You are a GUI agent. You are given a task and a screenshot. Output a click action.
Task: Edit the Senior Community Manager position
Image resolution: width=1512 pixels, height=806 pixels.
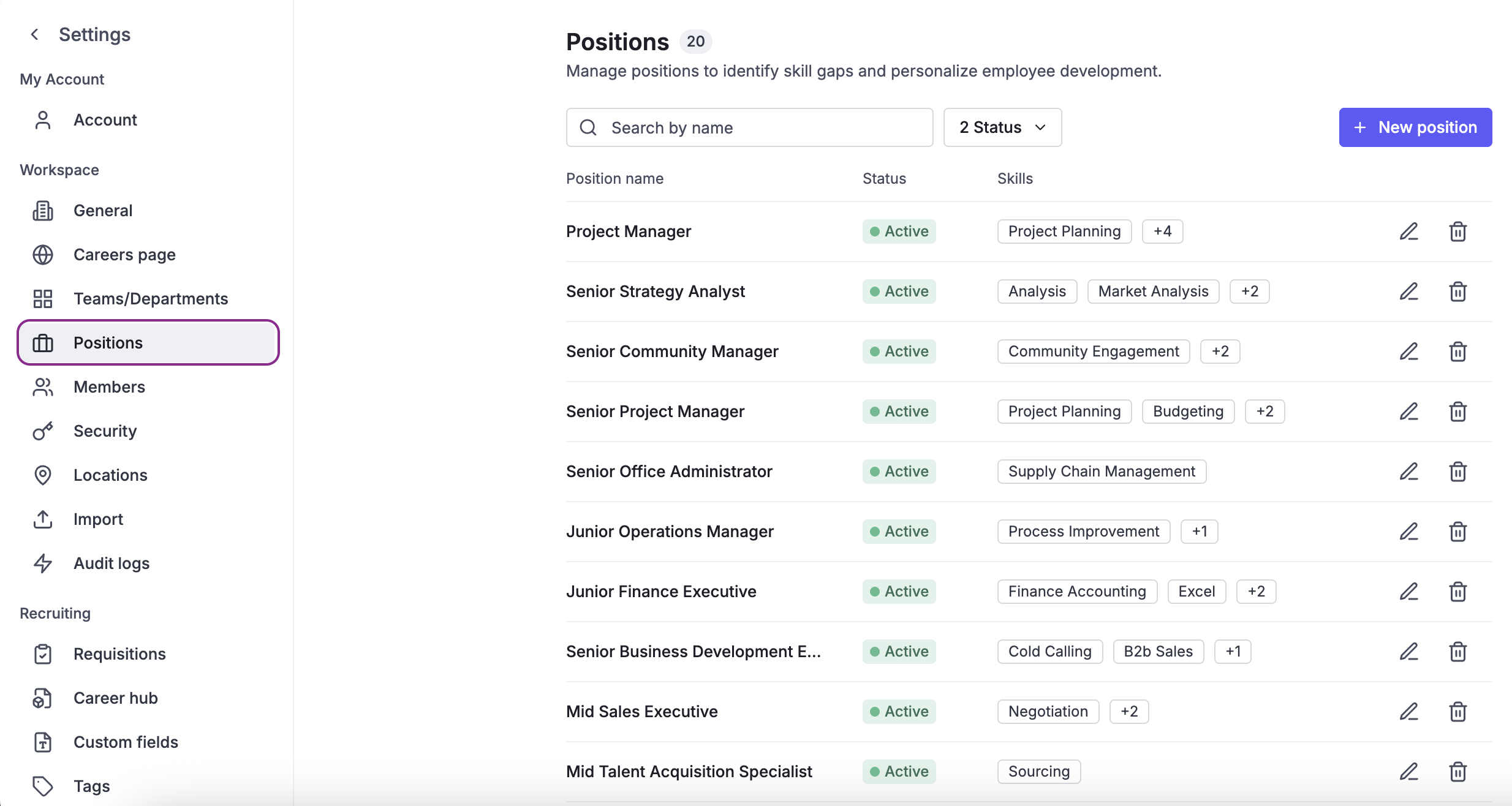tap(1408, 352)
